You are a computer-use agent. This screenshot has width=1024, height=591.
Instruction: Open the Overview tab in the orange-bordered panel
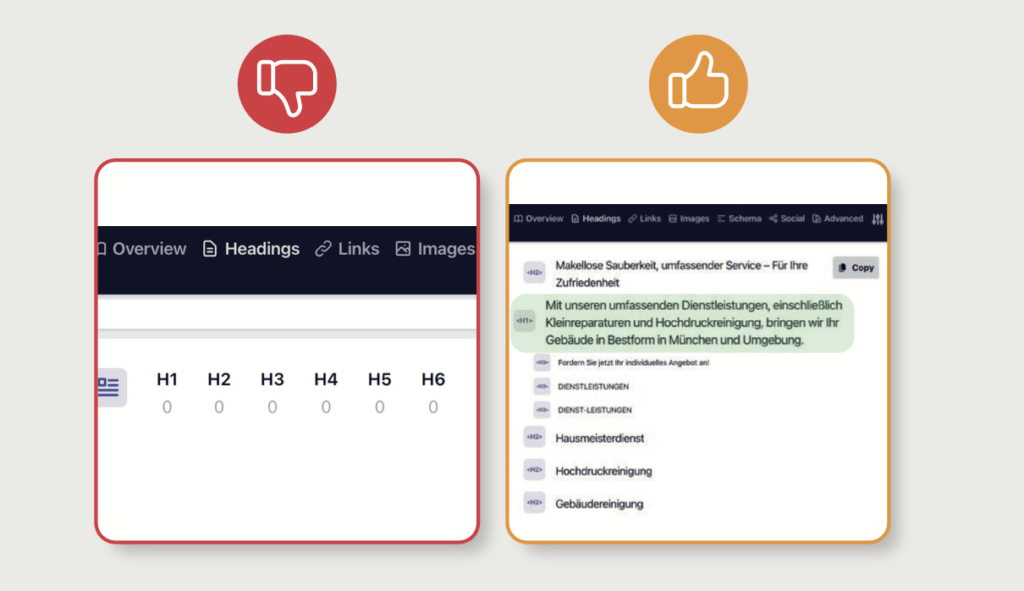click(x=539, y=219)
